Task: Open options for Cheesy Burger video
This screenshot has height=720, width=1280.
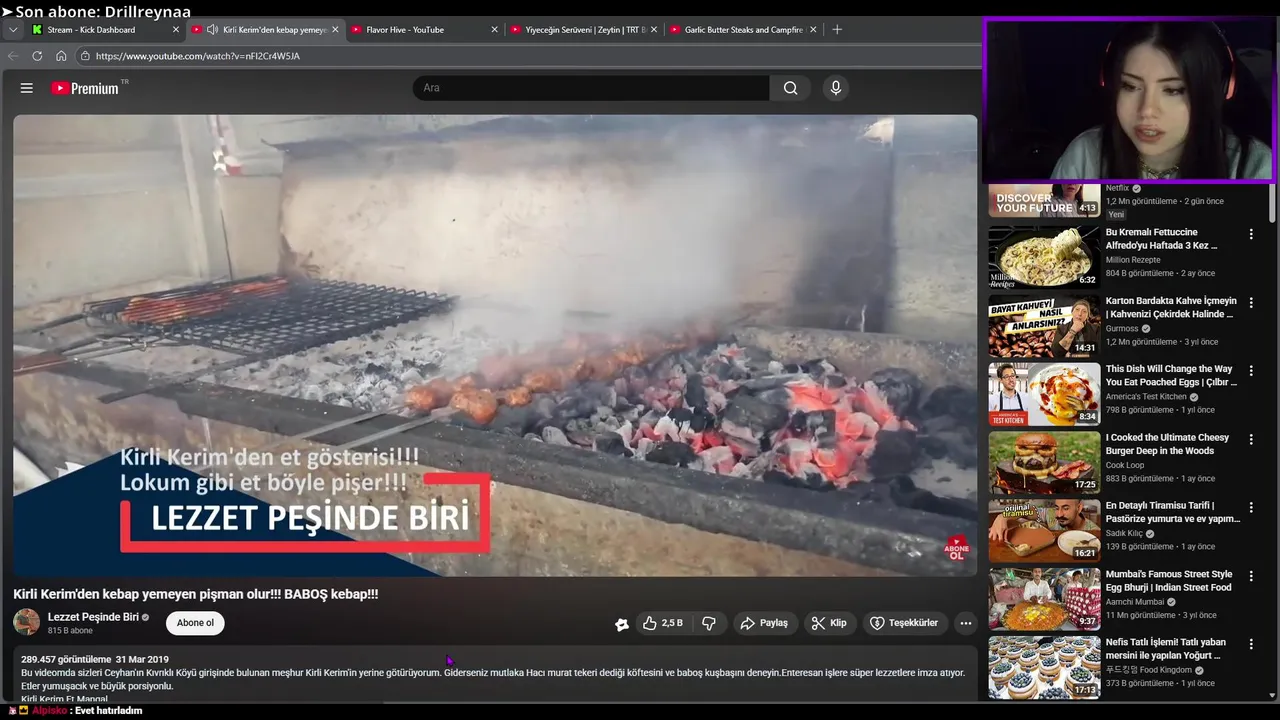Action: point(1250,439)
